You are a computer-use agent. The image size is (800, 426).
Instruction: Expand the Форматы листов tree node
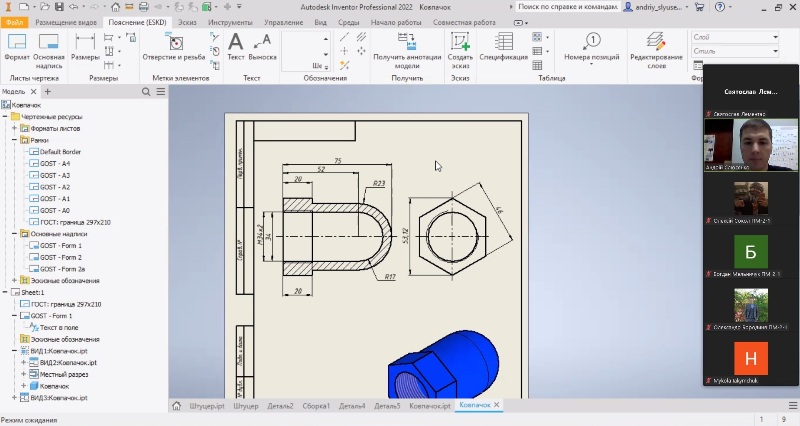click(14, 129)
